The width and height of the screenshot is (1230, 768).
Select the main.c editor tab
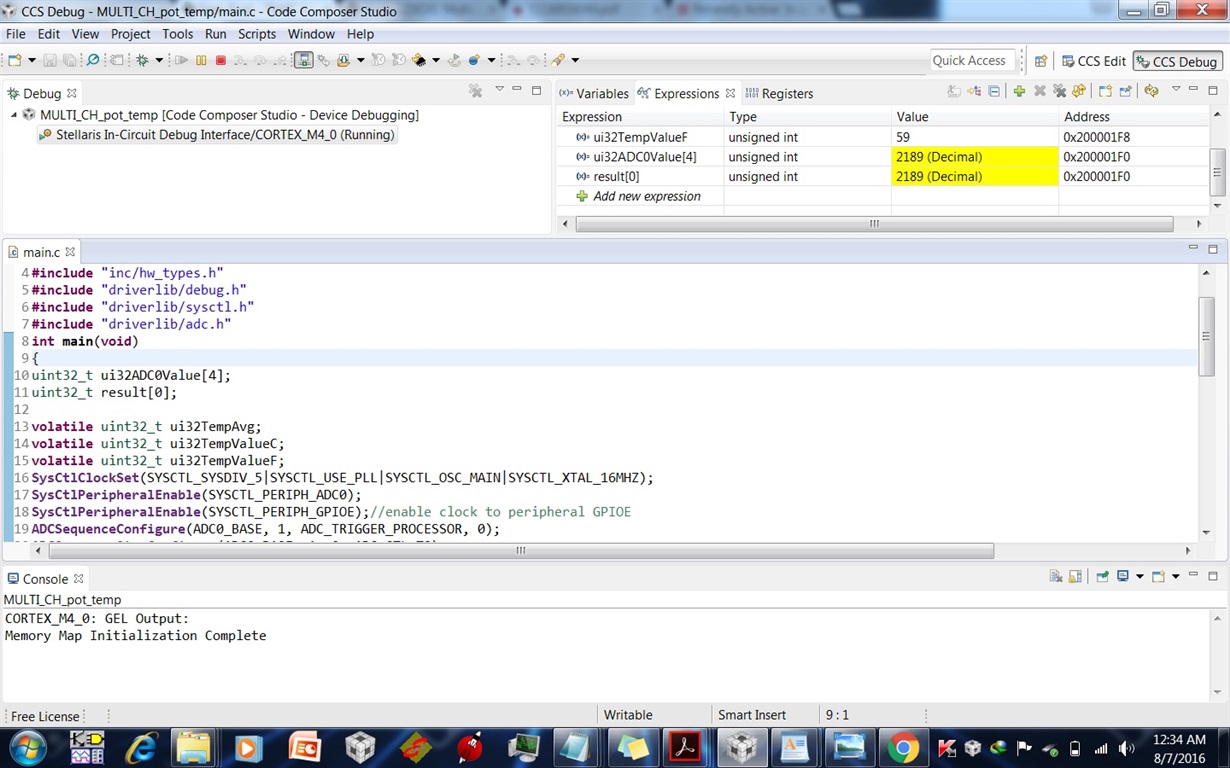click(x=42, y=252)
